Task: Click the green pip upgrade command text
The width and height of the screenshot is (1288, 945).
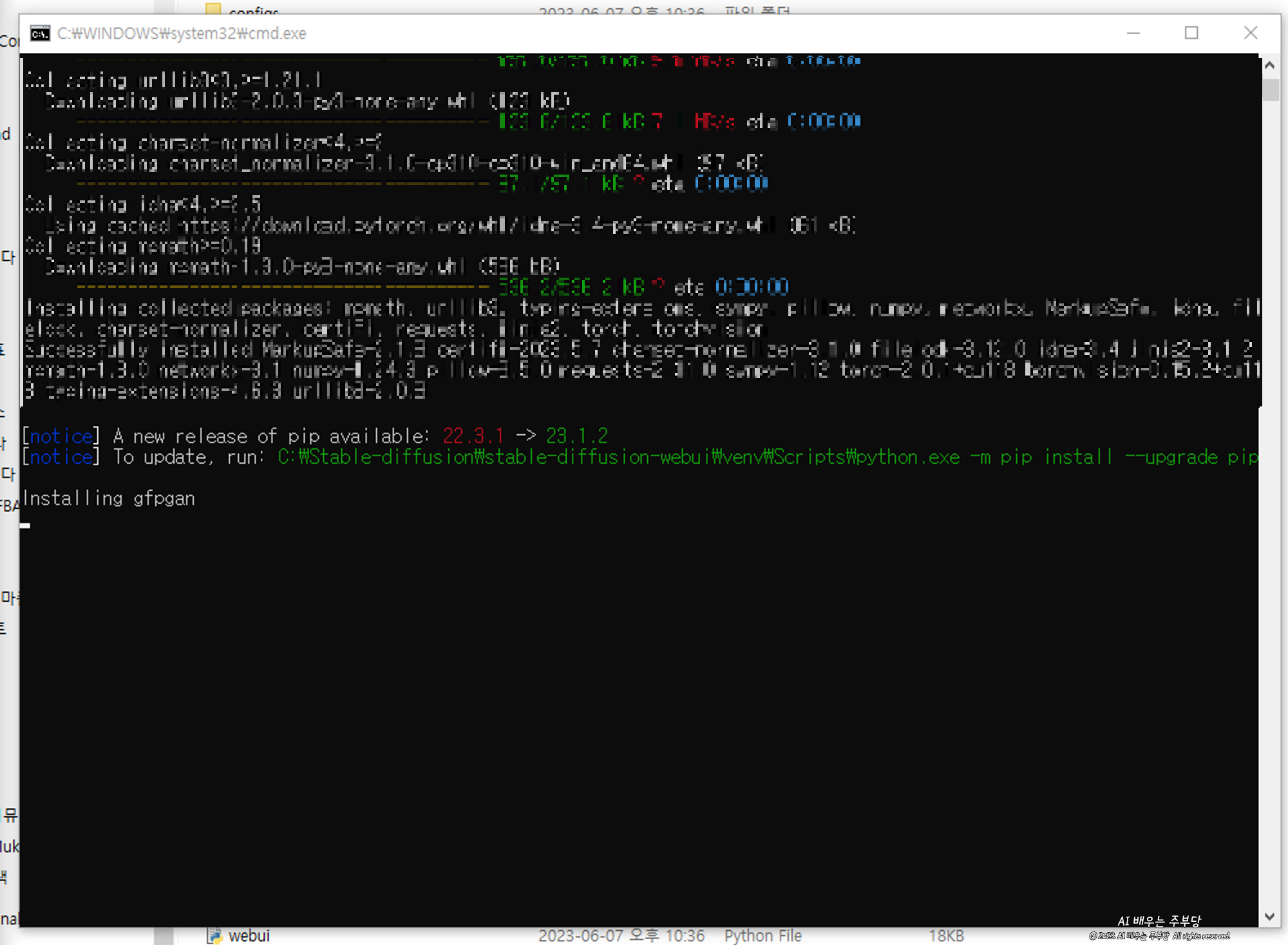Action: tap(766, 457)
